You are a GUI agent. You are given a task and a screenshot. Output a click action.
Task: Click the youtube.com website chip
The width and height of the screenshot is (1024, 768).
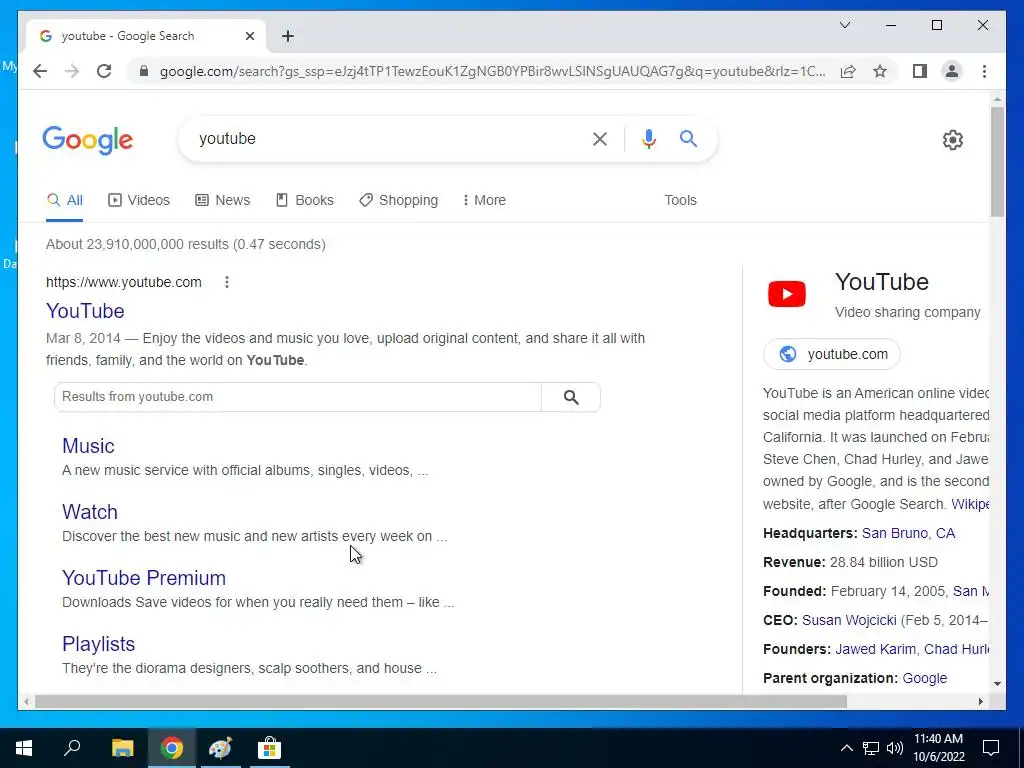click(x=831, y=354)
